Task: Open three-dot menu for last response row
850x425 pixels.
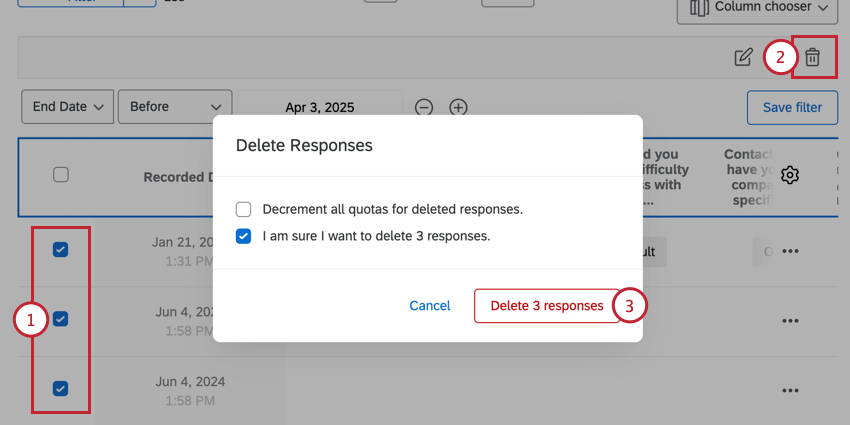Action: (790, 389)
